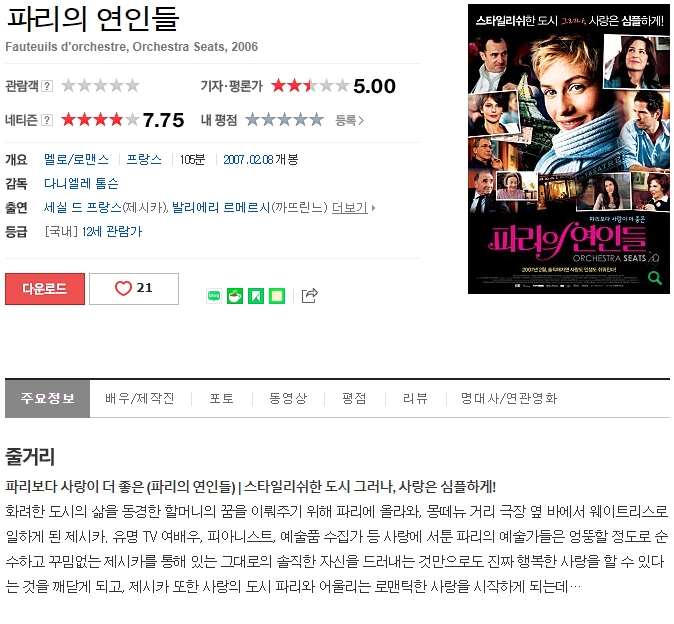
Task: Open help icon next to 네티즌
Action: [47, 120]
